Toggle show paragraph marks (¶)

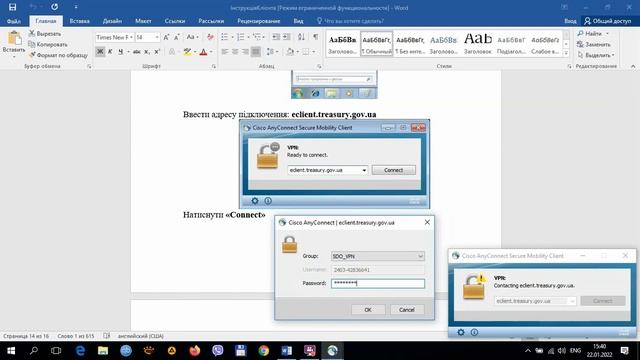pos(316,37)
